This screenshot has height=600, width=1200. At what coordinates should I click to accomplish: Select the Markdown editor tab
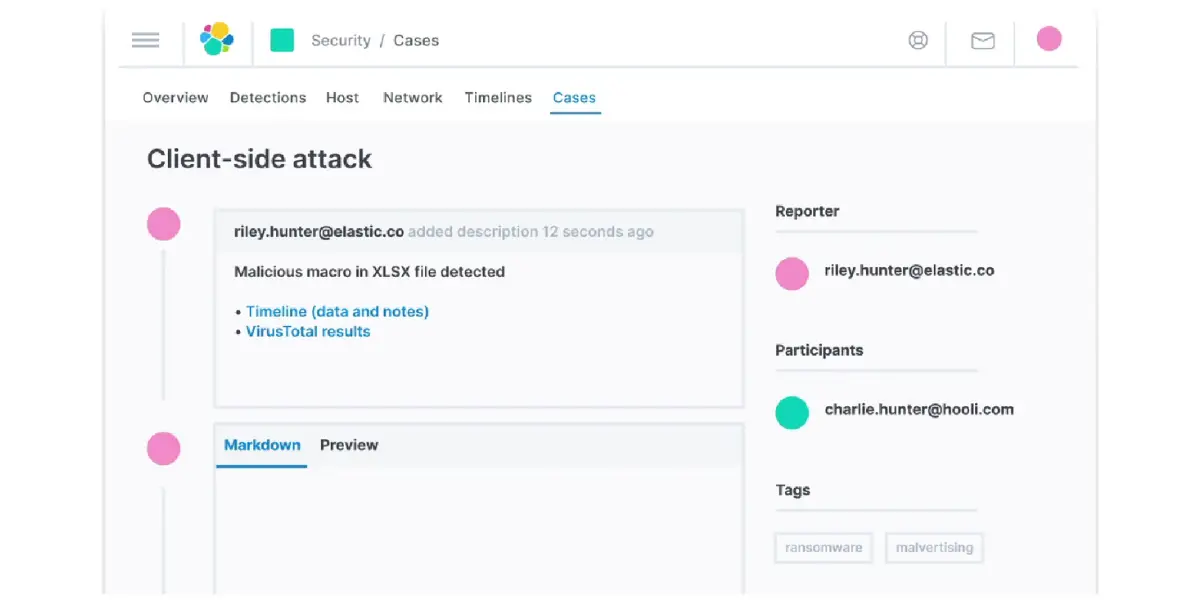(x=262, y=445)
